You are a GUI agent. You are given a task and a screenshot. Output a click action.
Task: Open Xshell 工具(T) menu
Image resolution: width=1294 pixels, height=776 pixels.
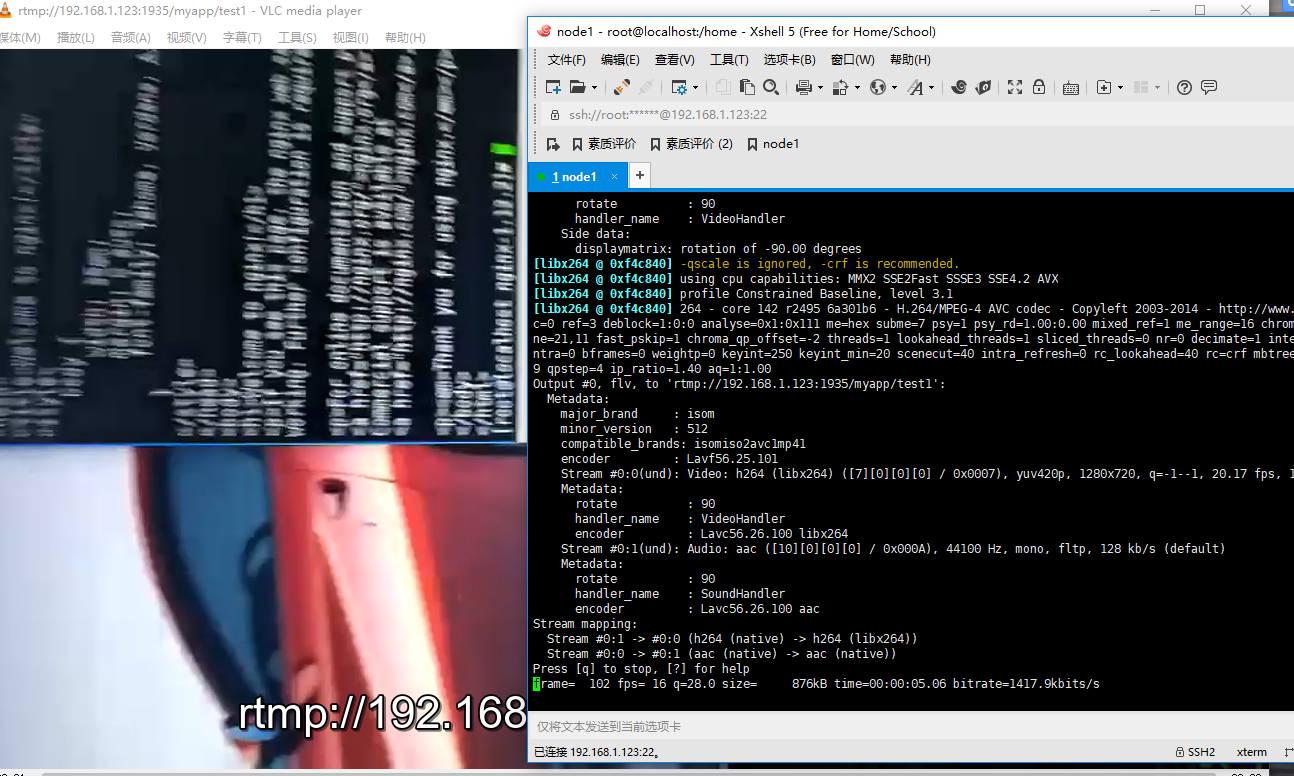point(729,60)
